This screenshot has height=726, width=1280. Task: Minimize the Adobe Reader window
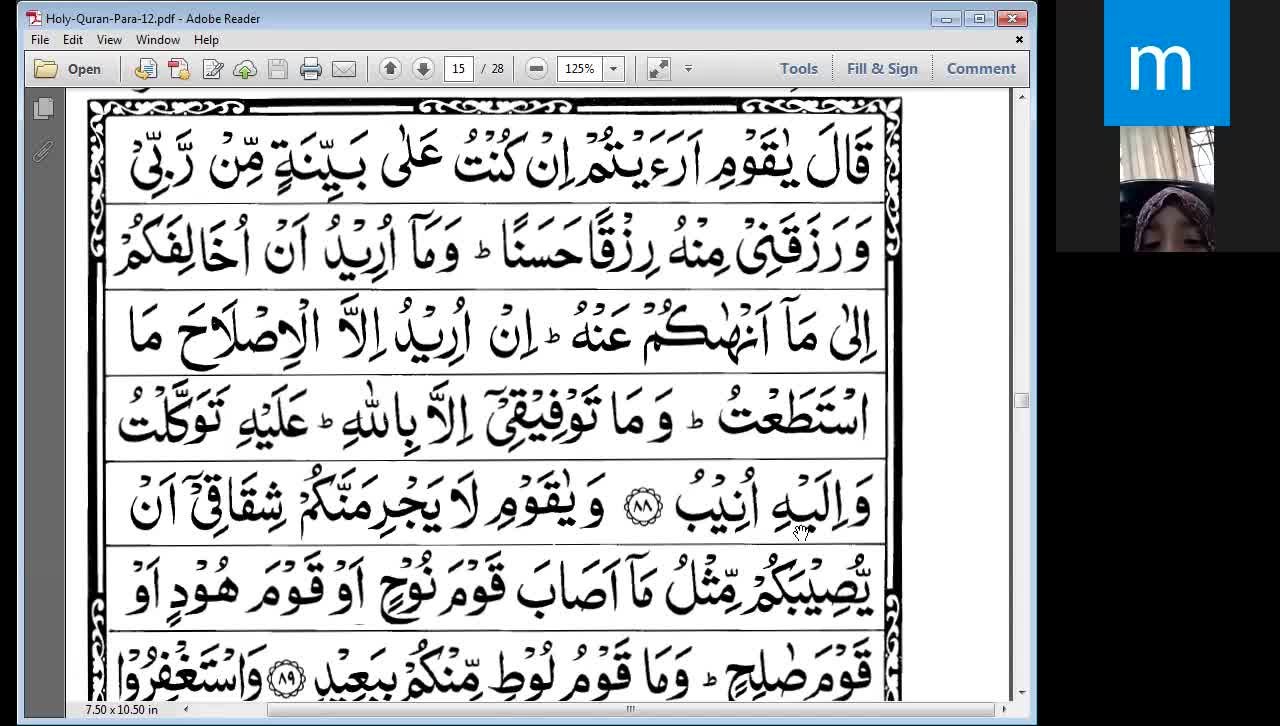tap(946, 18)
